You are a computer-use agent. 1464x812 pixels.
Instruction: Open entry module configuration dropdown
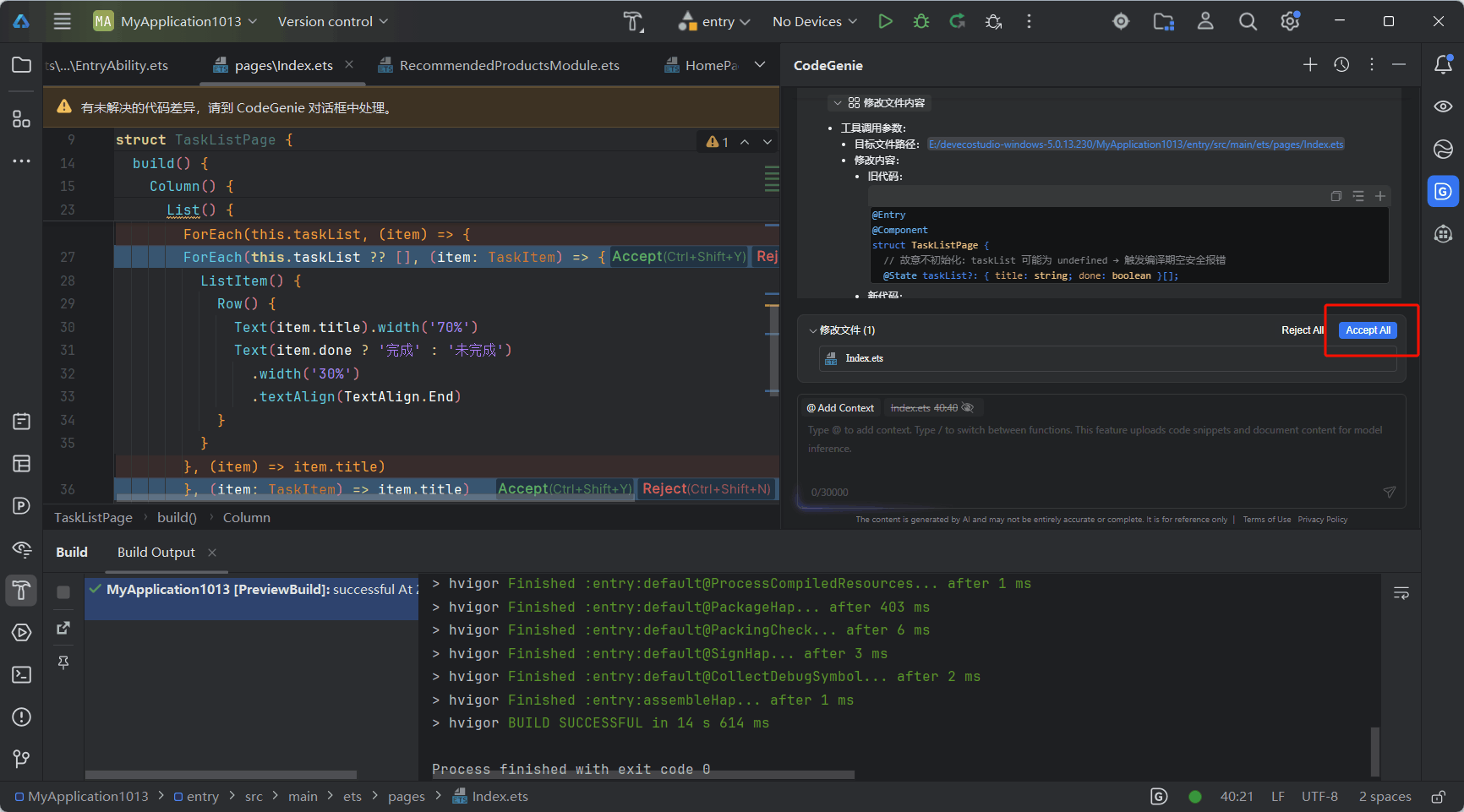pyautogui.click(x=714, y=21)
